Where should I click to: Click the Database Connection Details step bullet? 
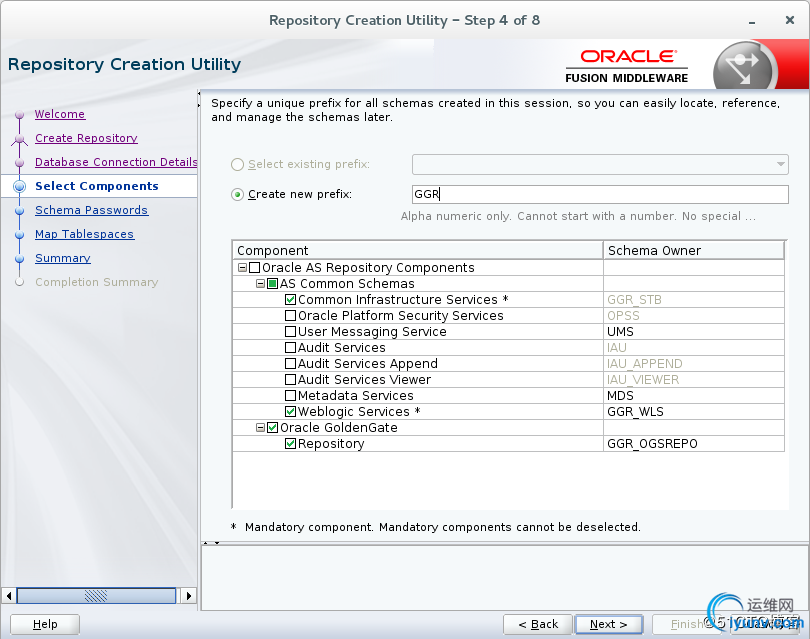pyautogui.click(x=20, y=162)
